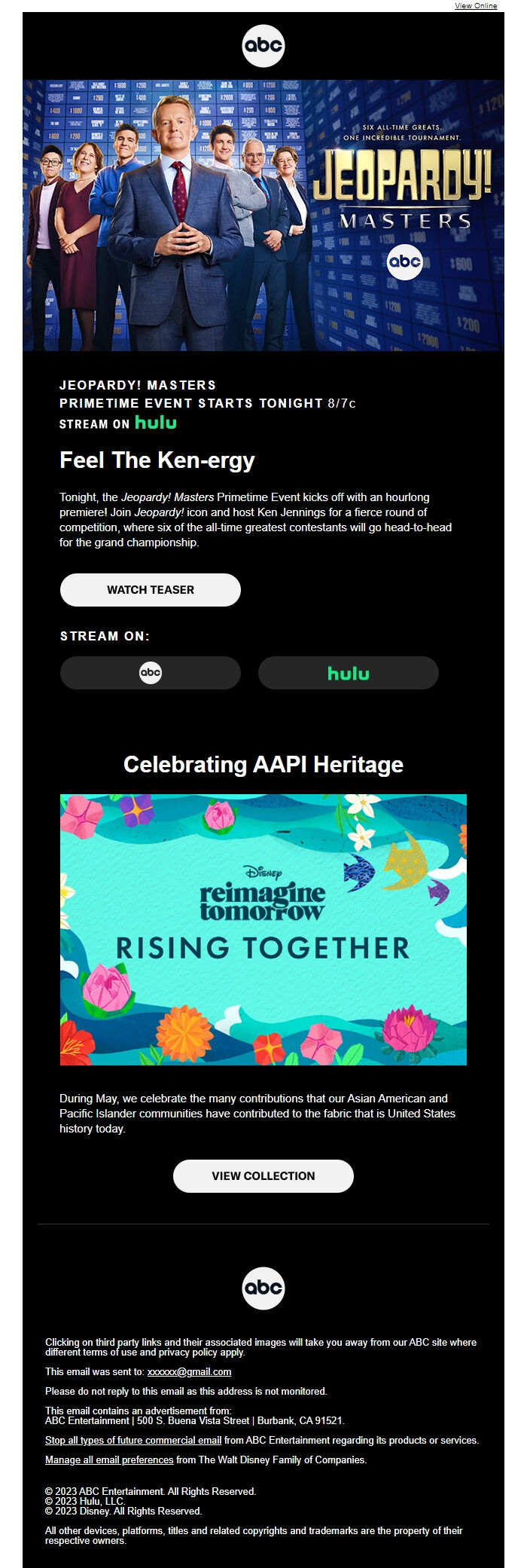The image size is (527, 1568).
Task: Open the Jeopardy! Masters banner image
Action: tap(263, 215)
